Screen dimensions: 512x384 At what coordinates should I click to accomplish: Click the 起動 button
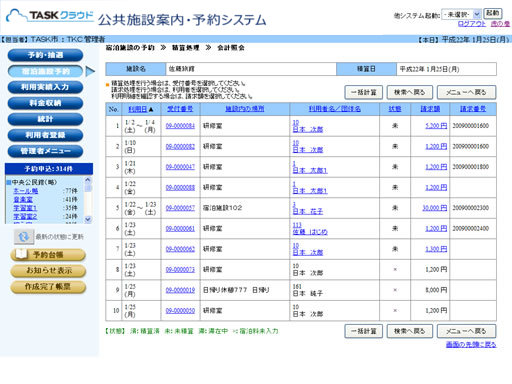492,13
